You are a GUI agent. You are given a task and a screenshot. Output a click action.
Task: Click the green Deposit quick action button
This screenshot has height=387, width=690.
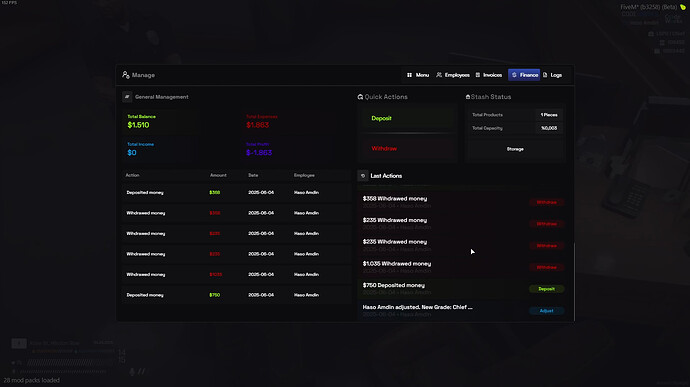[x=407, y=118]
